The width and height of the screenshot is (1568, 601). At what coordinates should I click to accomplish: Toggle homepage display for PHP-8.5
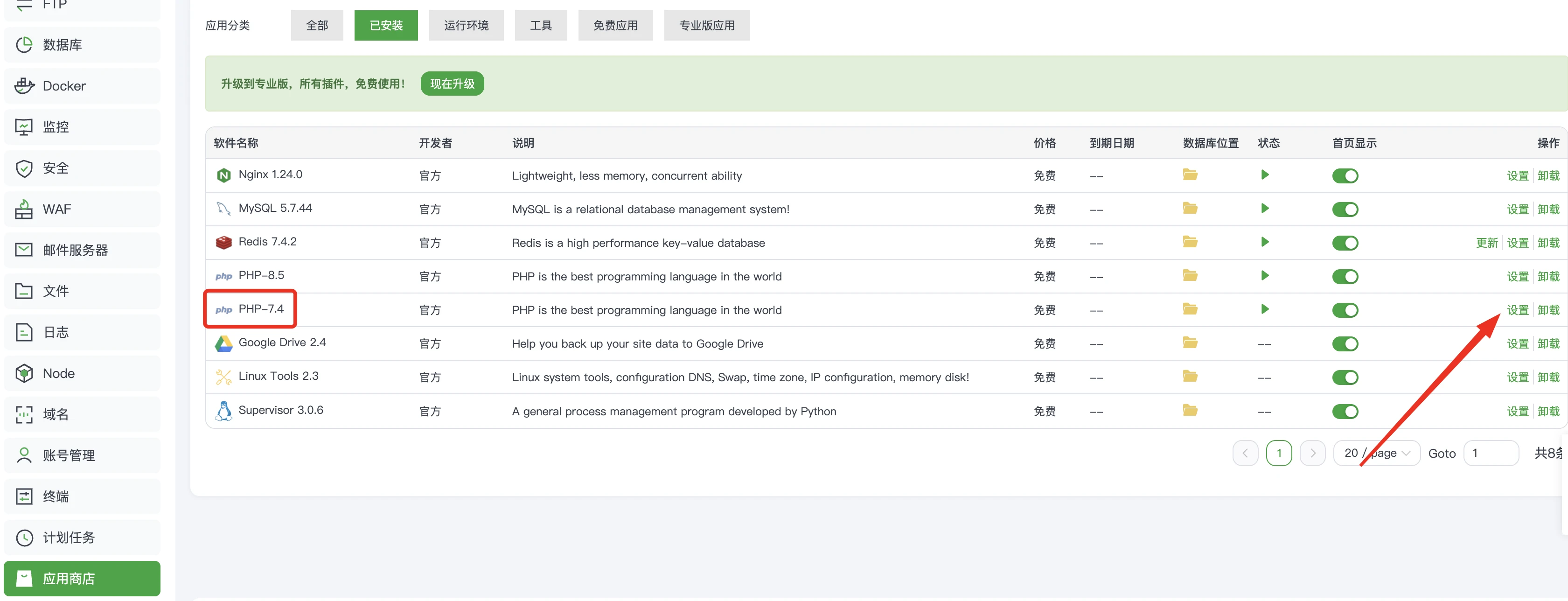tap(1345, 276)
